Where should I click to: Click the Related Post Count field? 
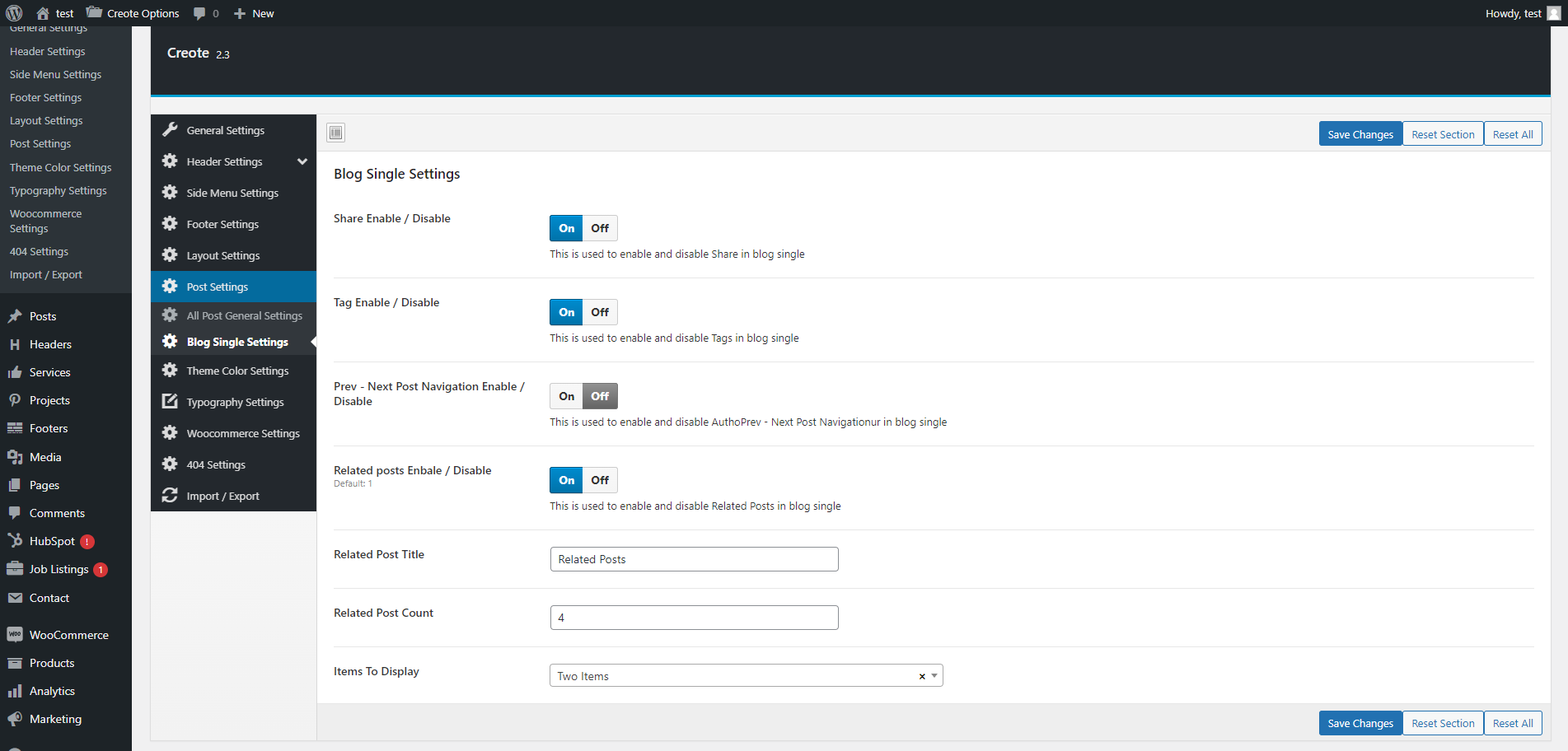click(x=694, y=618)
